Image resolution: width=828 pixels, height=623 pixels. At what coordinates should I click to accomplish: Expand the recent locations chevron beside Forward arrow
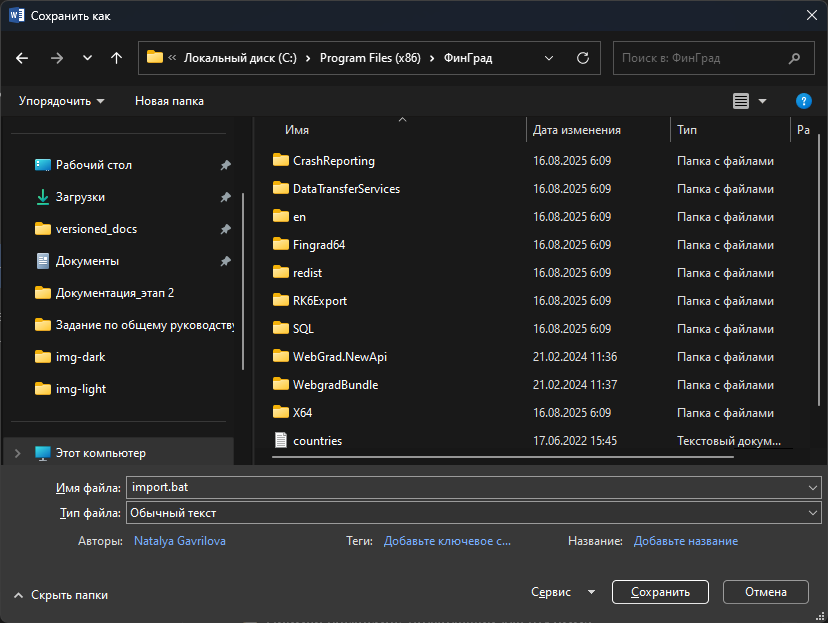[86, 58]
